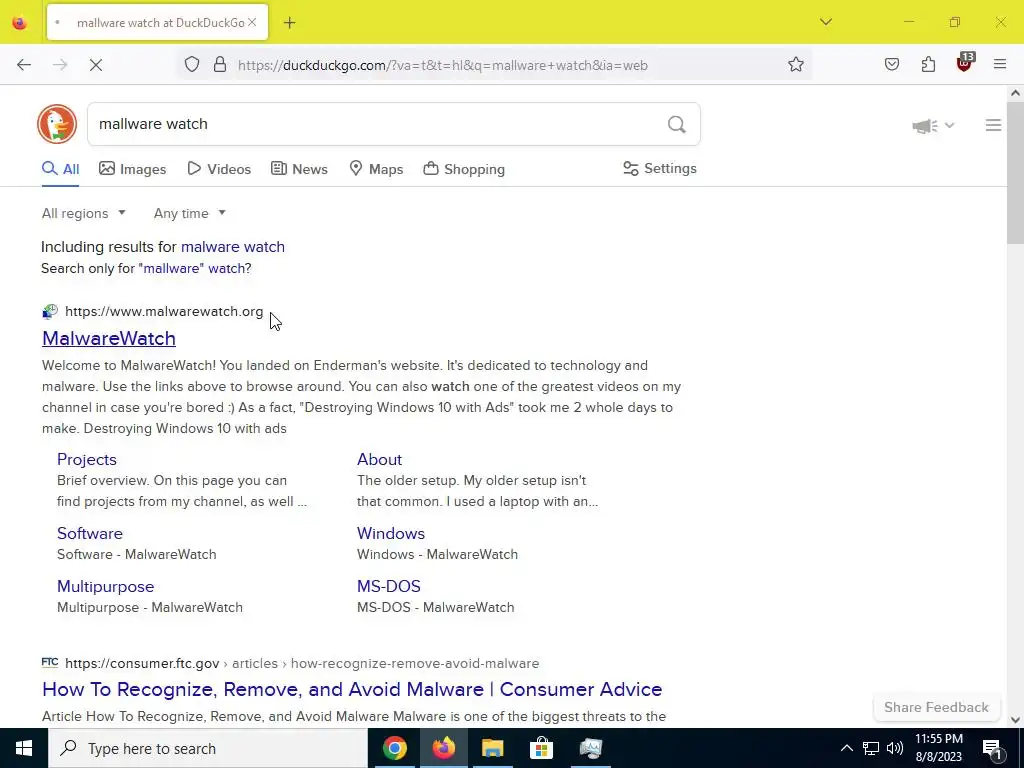Image resolution: width=1024 pixels, height=768 pixels.
Task: Click the page vertical scrollbar thumb
Action: (1015, 173)
